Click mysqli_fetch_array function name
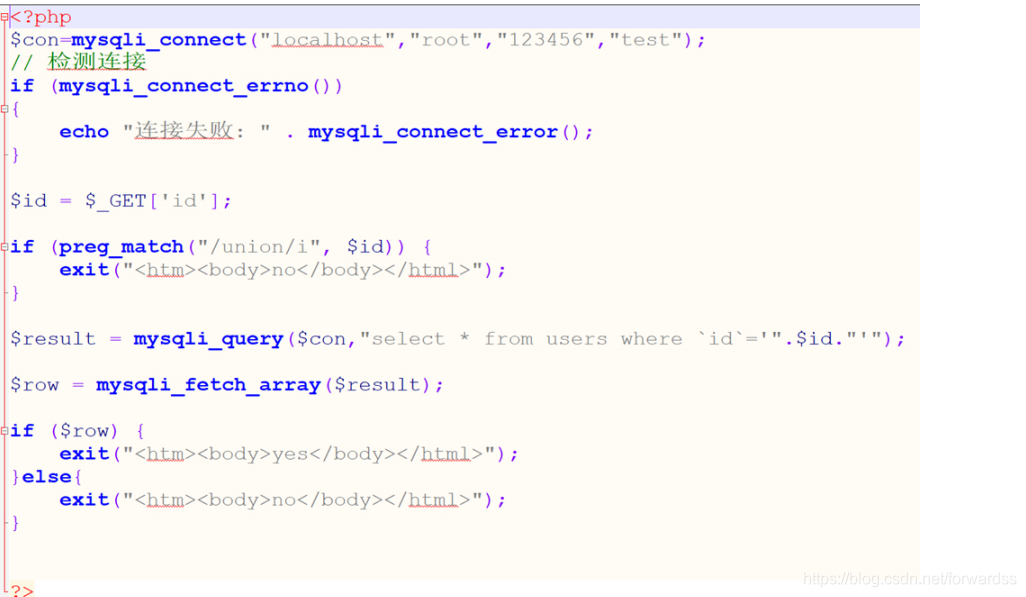This screenshot has height=597, width=1026. pos(208,385)
